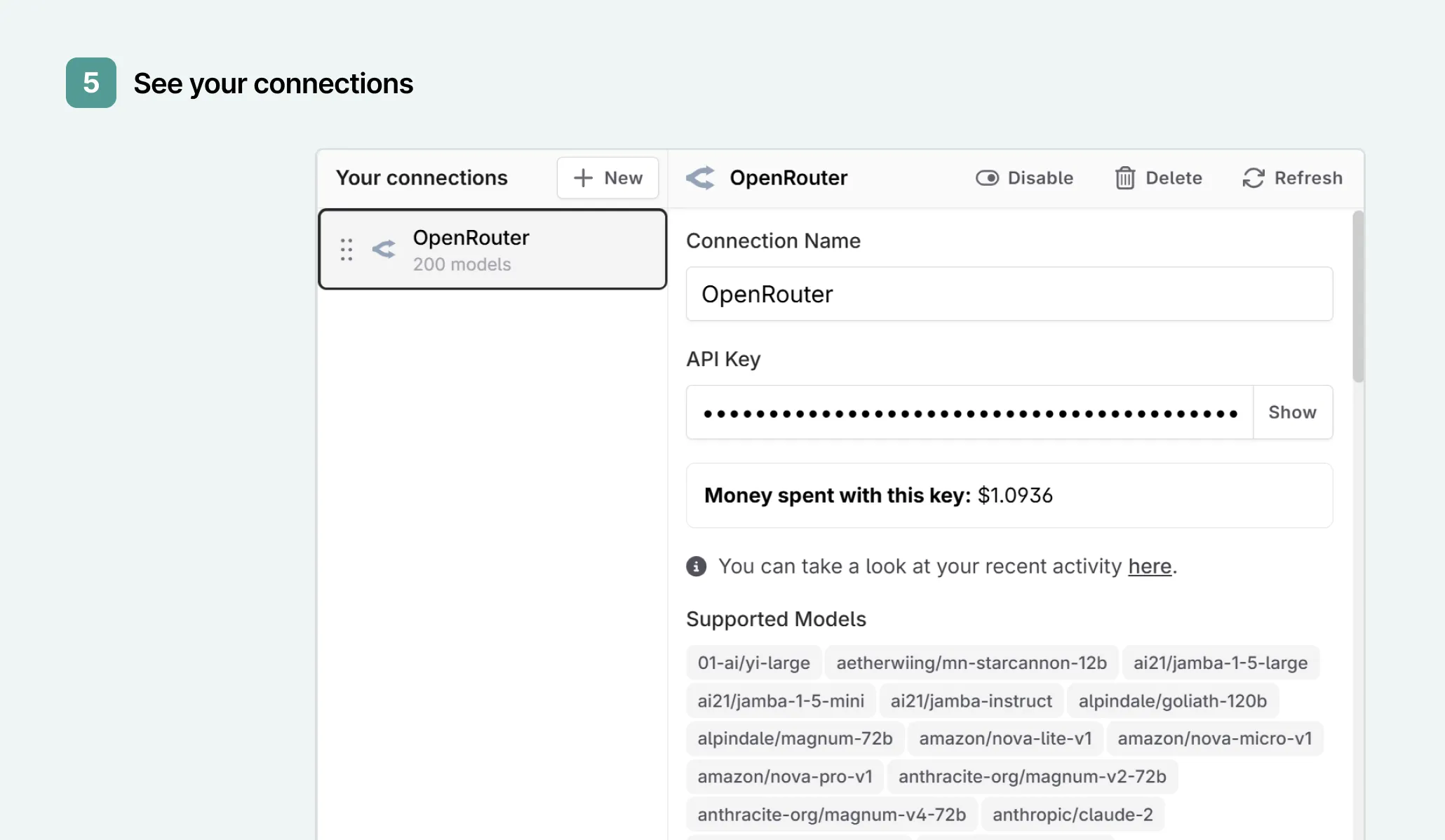Select the anthropic/claude-2 model chip
Image resolution: width=1445 pixels, height=840 pixels.
point(1072,814)
